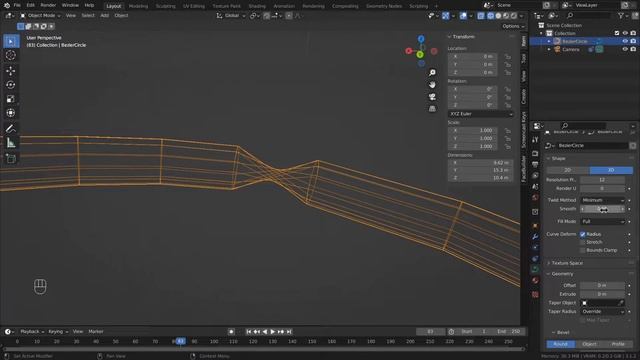The width and height of the screenshot is (640, 360).
Task: Open the Object Data curve properties tab
Action: pyautogui.click(x=535, y=269)
